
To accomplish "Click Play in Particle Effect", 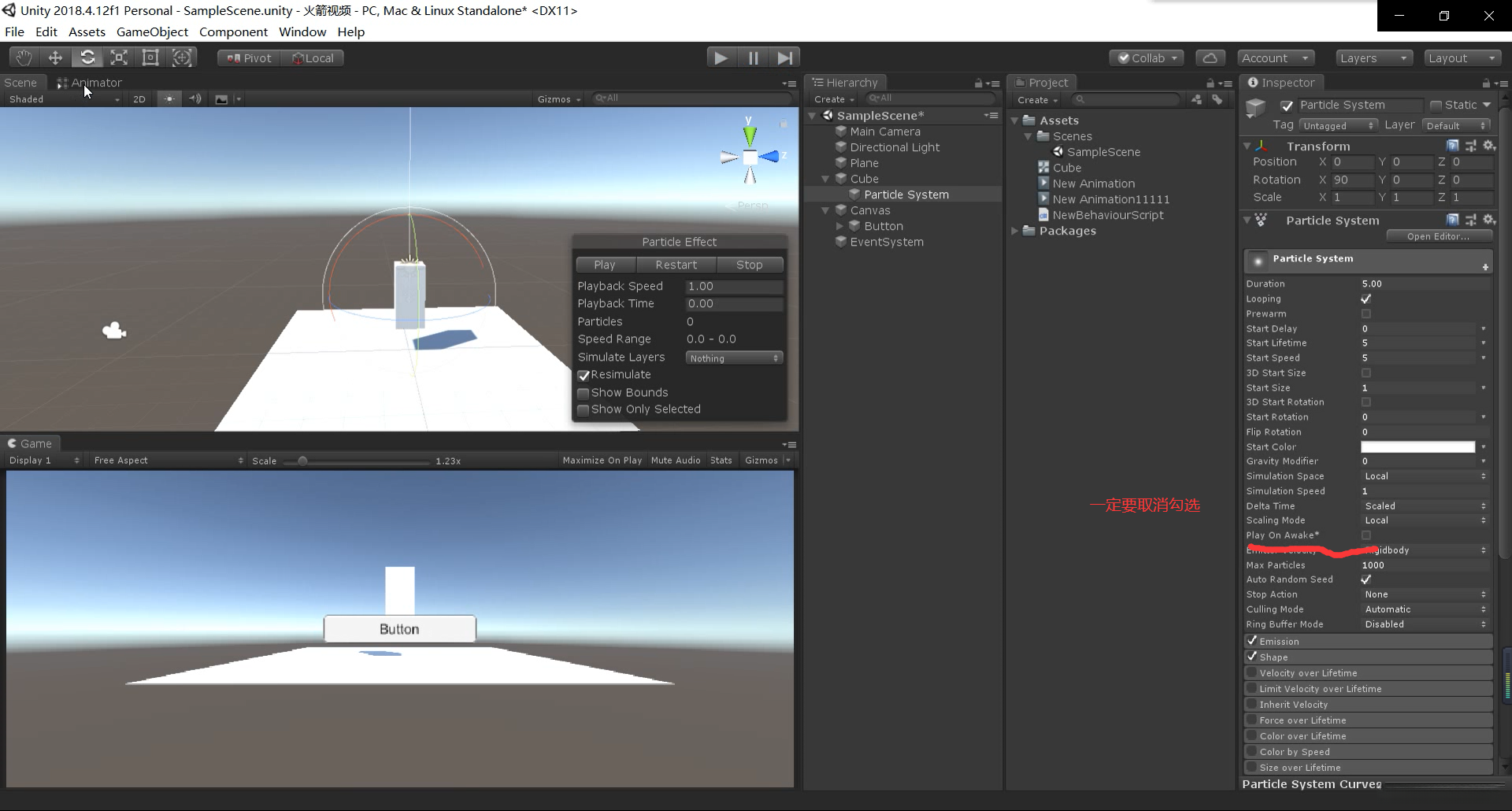I will pyautogui.click(x=605, y=265).
